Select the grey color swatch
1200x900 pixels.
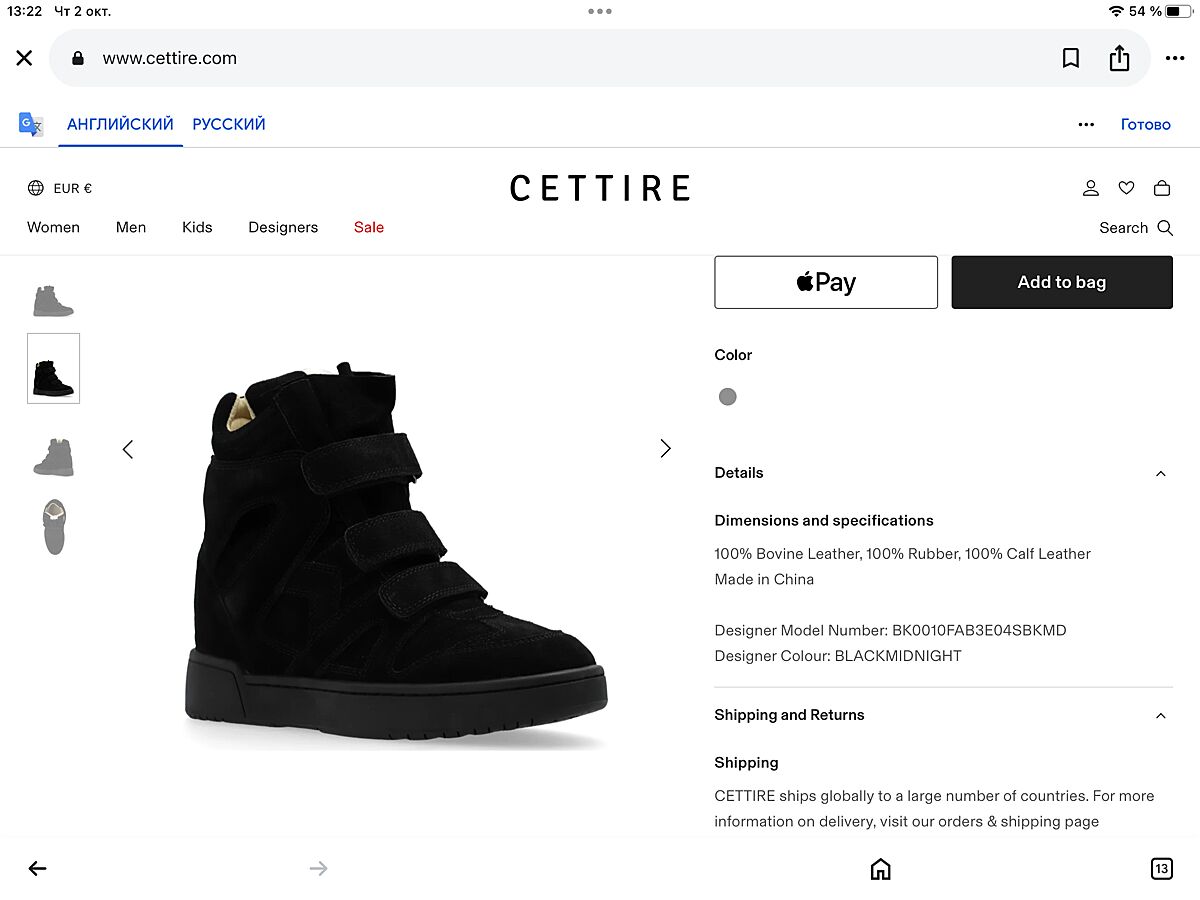pyautogui.click(x=728, y=397)
